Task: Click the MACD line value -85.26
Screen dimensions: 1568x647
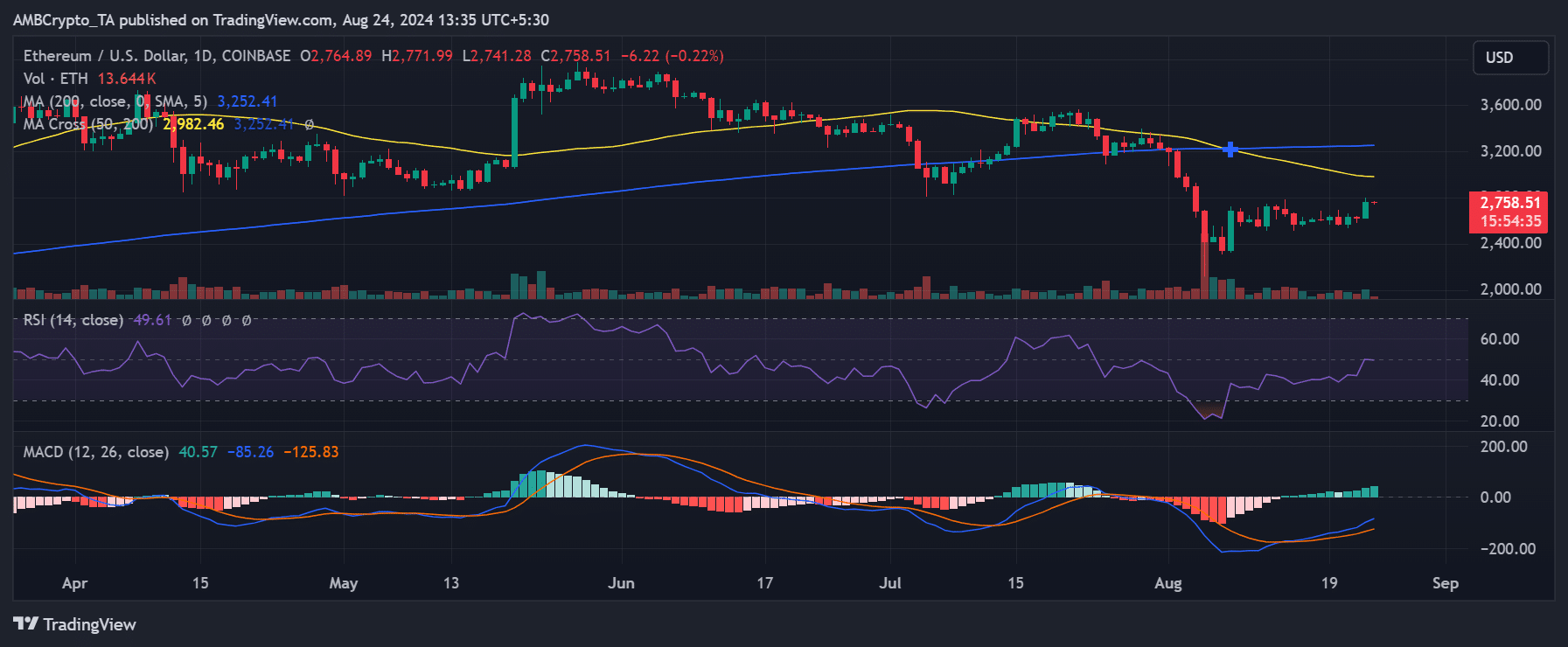Action: tap(250, 452)
